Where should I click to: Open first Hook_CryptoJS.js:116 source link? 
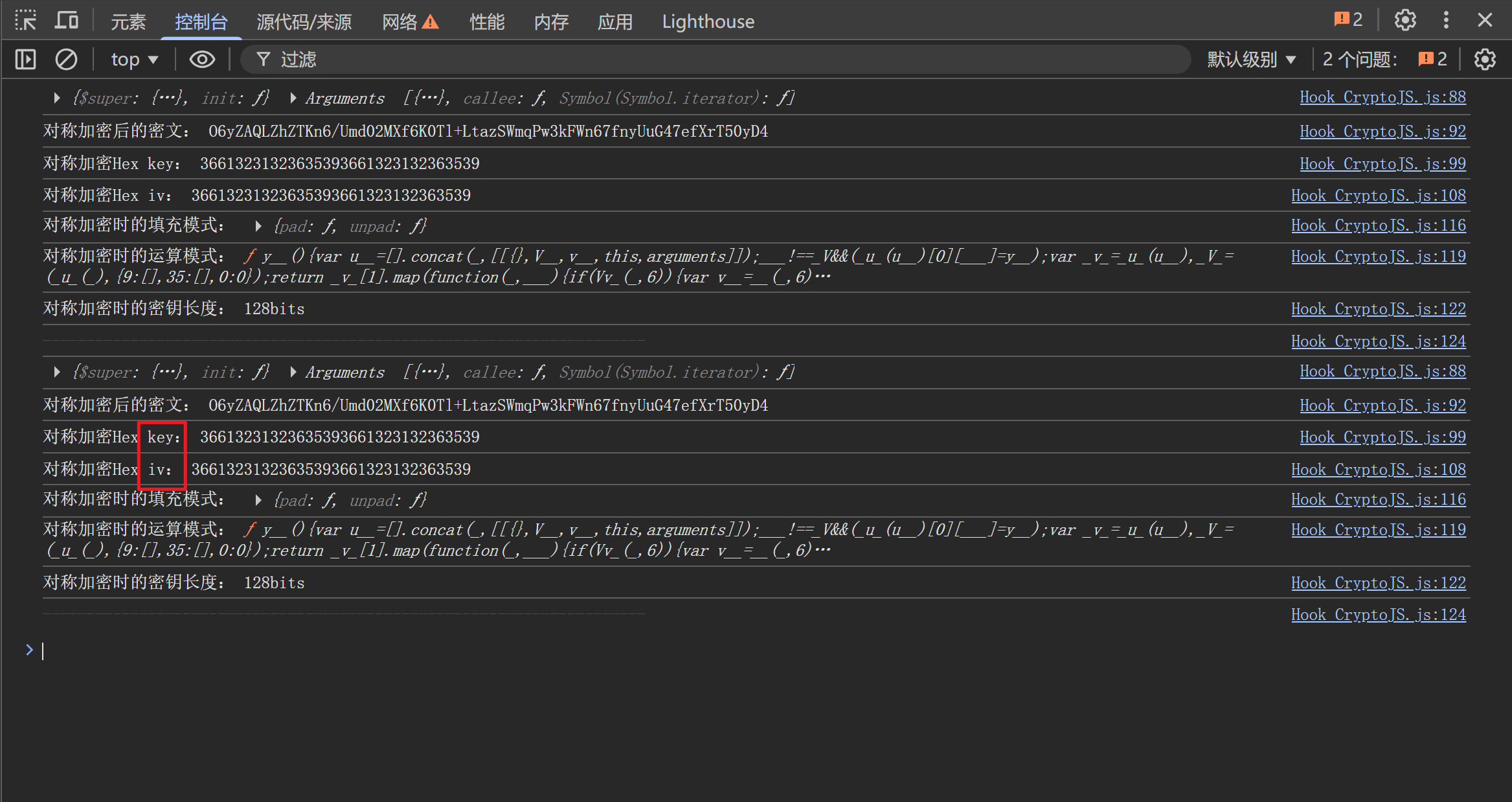1379,225
